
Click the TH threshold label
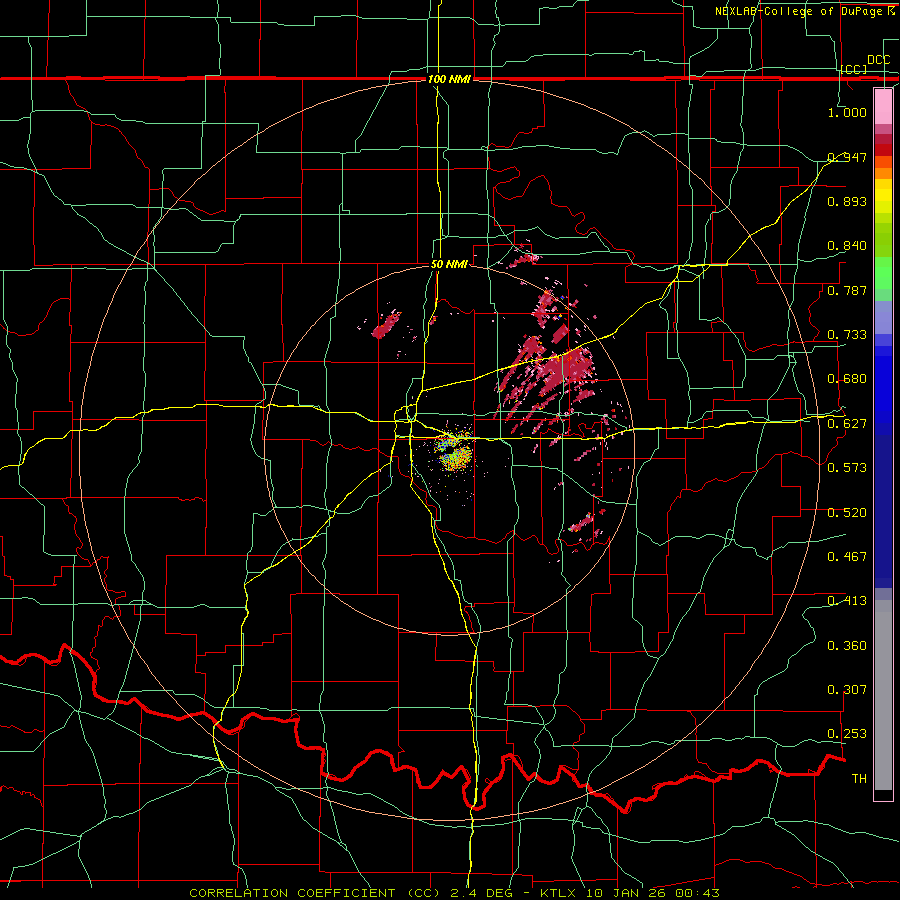click(859, 779)
